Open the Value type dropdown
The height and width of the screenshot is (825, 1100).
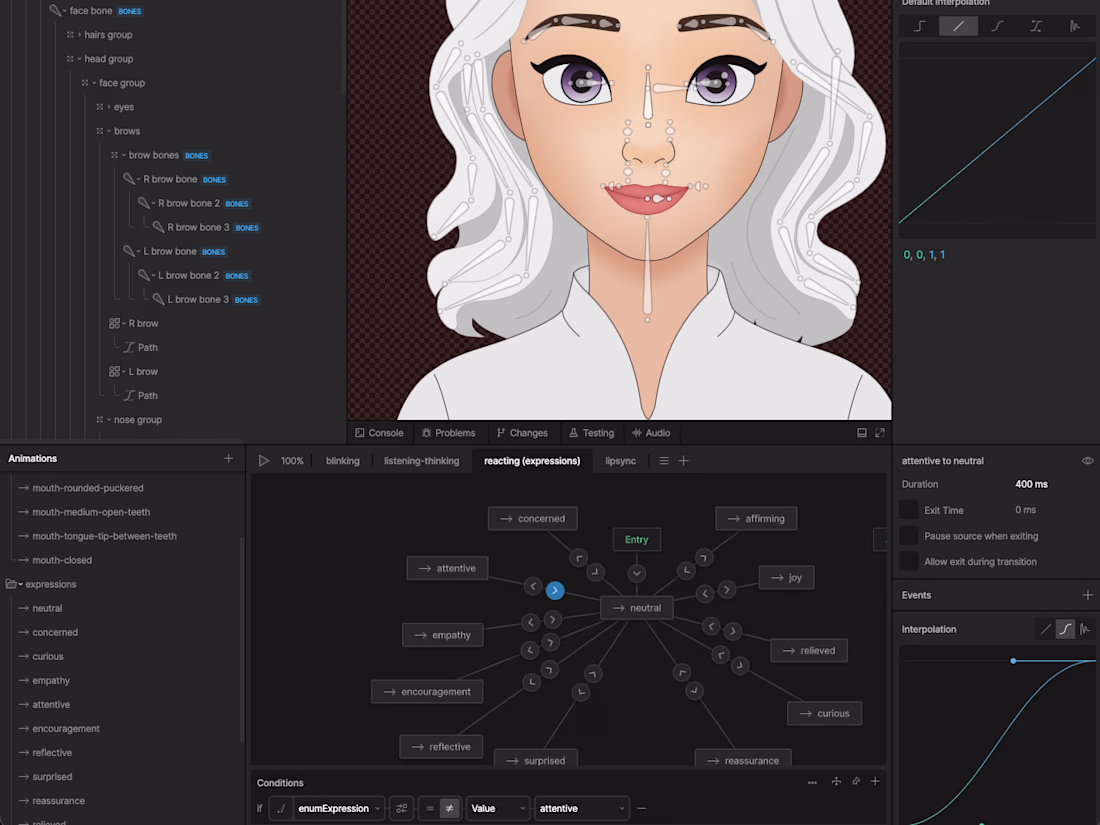click(498, 808)
